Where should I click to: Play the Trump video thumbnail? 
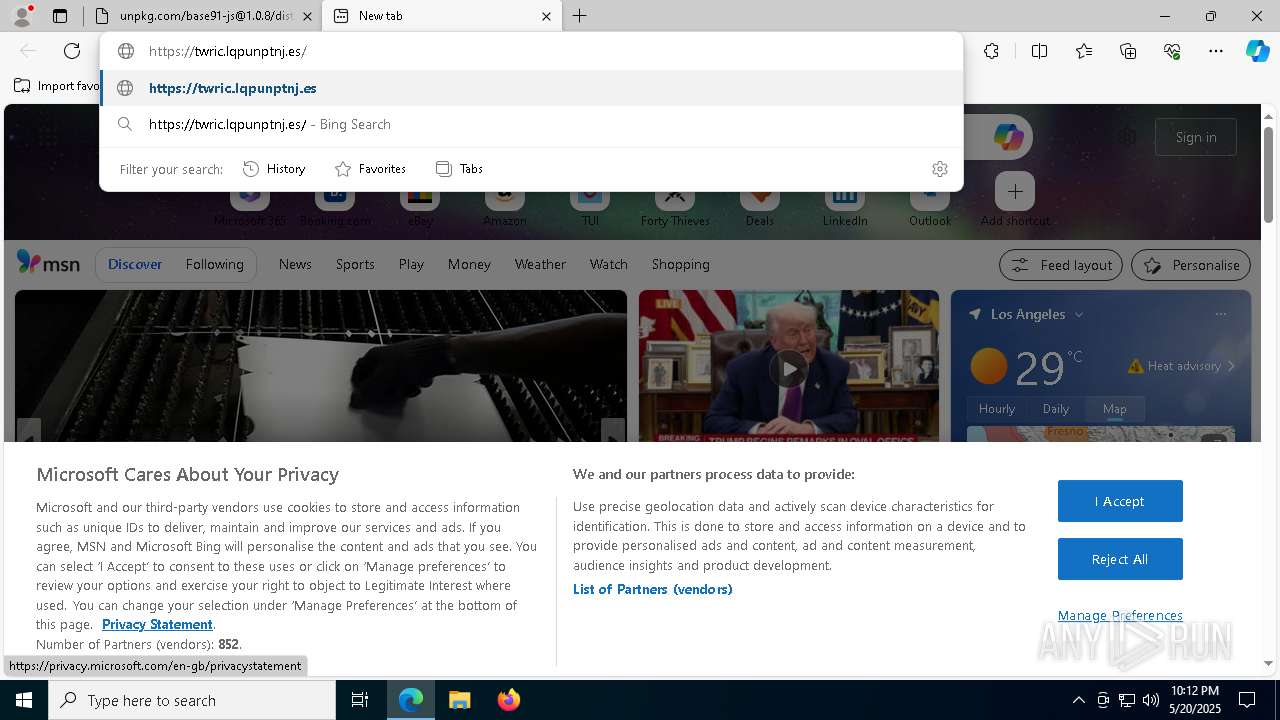tap(789, 368)
